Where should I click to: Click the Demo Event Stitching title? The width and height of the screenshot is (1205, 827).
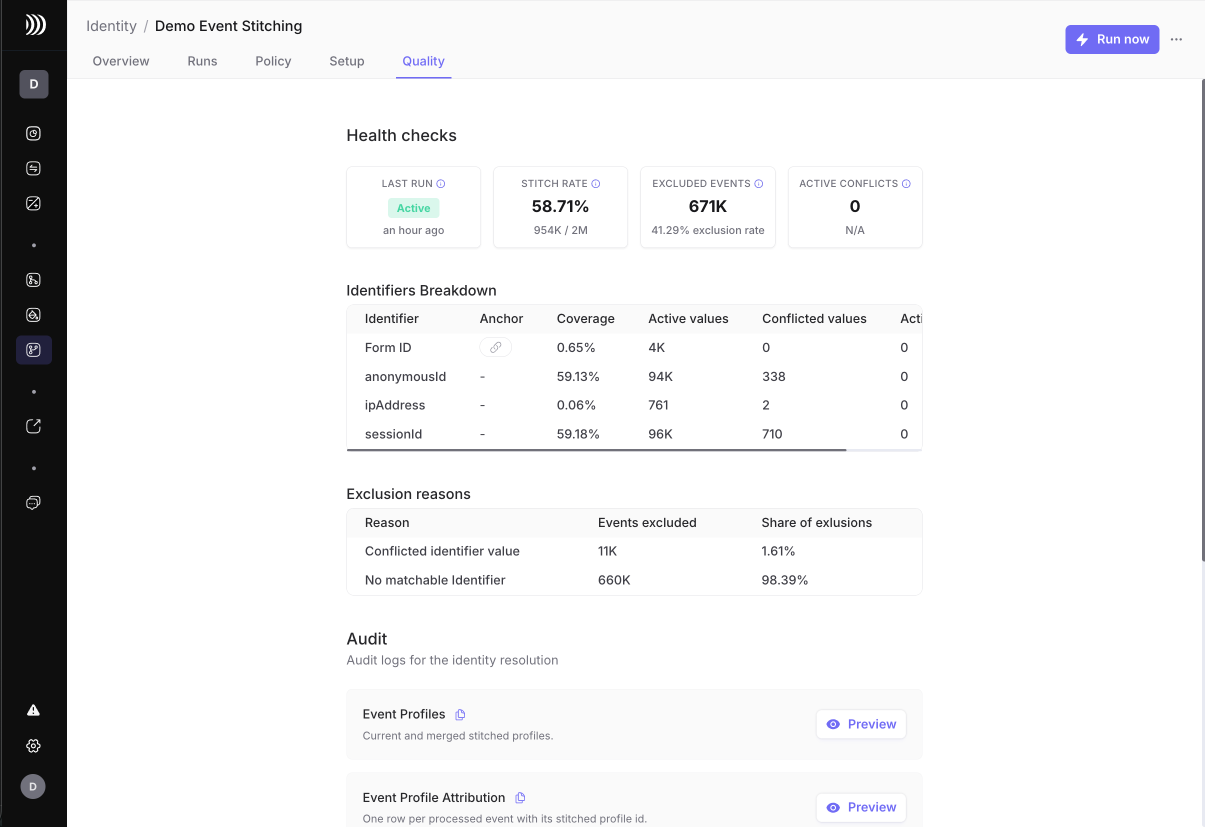tap(228, 26)
